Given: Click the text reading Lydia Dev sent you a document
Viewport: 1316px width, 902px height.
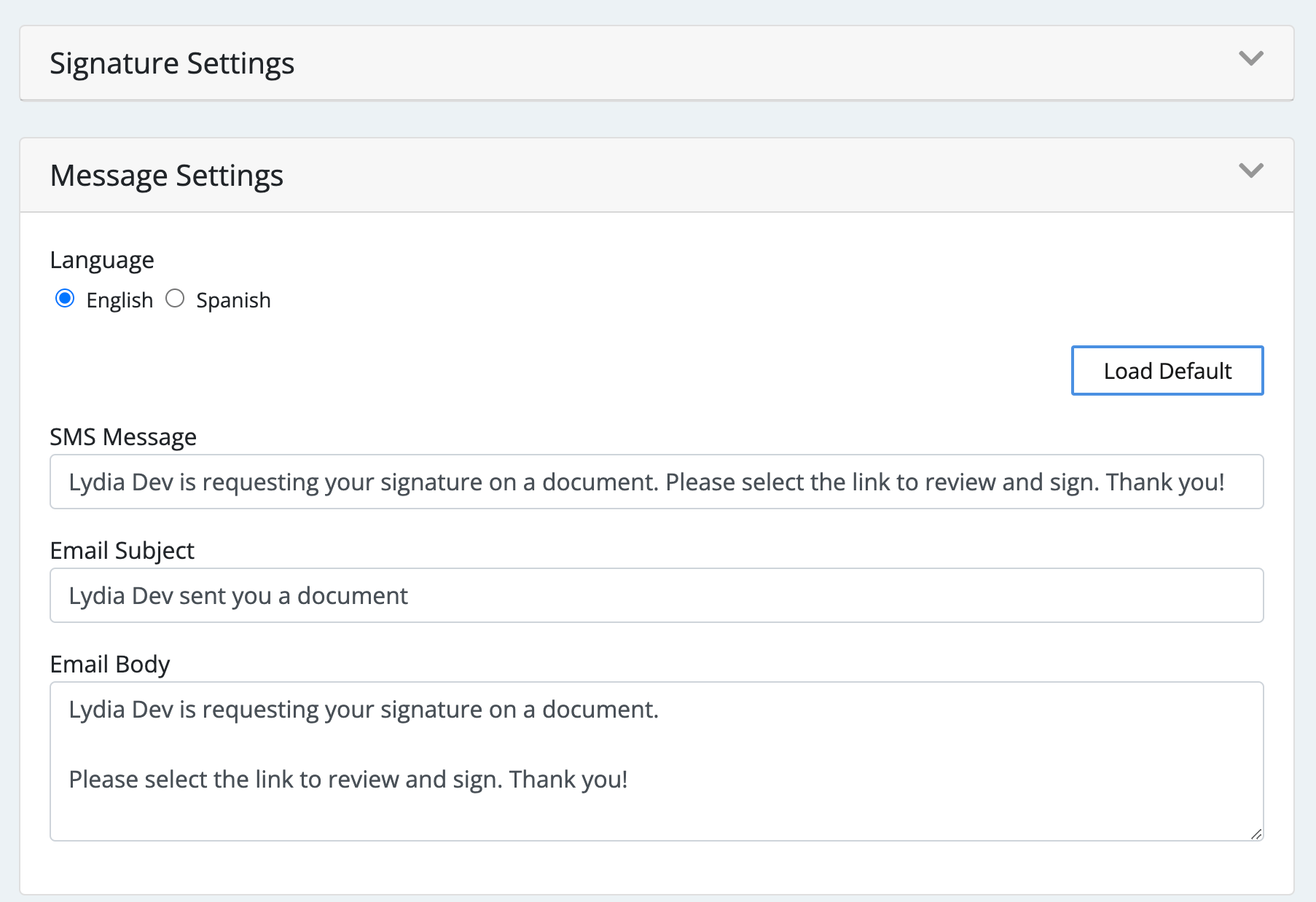Looking at the screenshot, I should pyautogui.click(x=238, y=595).
